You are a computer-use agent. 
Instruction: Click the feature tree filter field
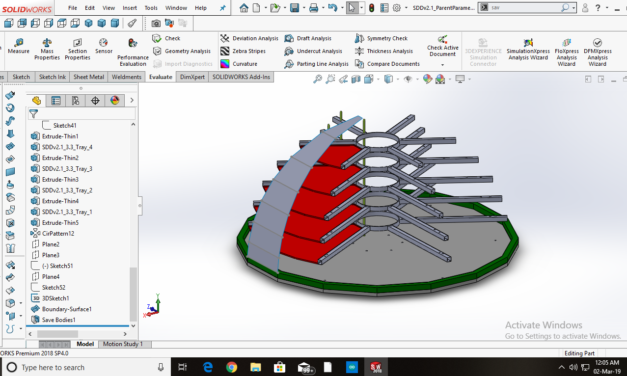(x=82, y=114)
